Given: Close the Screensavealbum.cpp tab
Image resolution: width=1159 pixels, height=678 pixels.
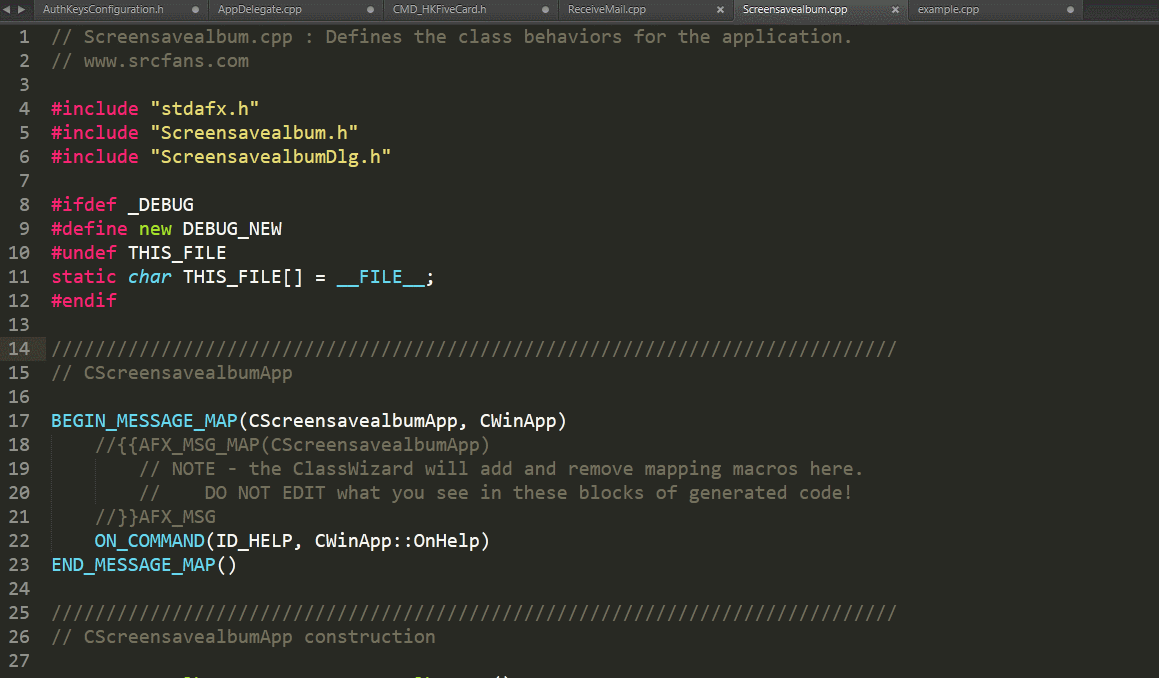Looking at the screenshot, I should (x=895, y=10).
